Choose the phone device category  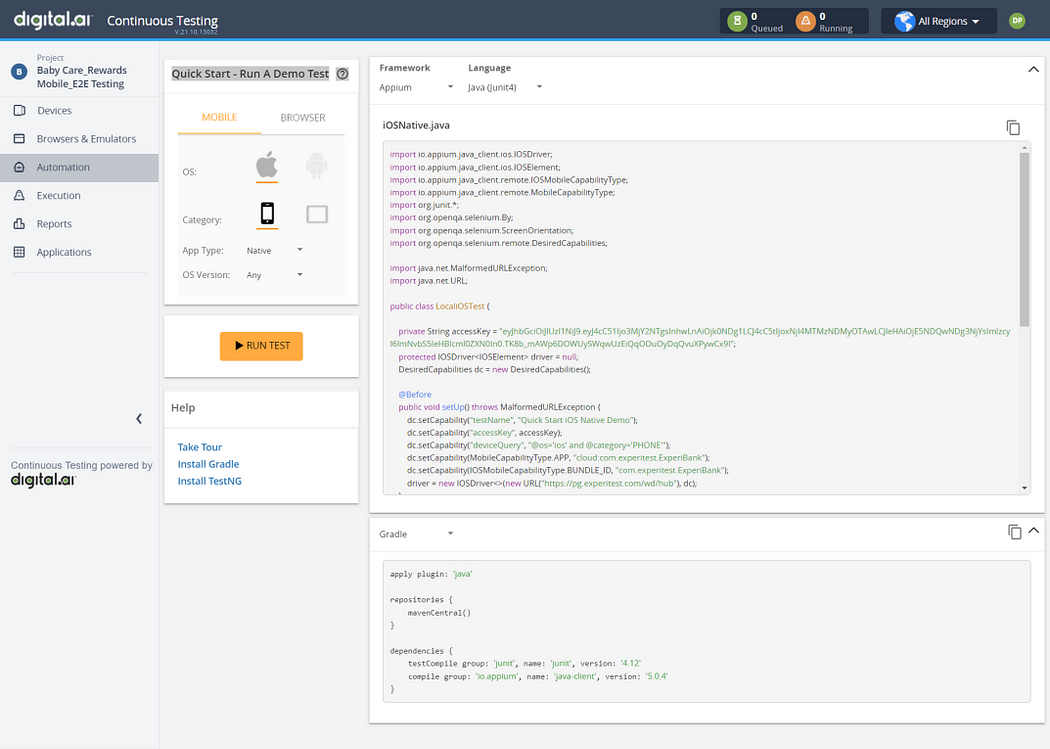pos(267,214)
